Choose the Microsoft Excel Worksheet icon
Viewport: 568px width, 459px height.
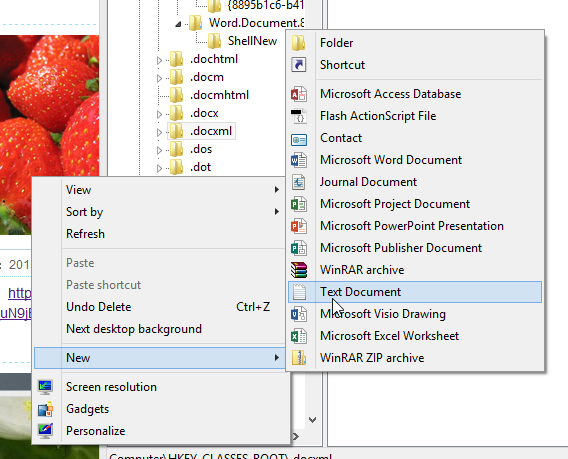[x=299, y=336]
